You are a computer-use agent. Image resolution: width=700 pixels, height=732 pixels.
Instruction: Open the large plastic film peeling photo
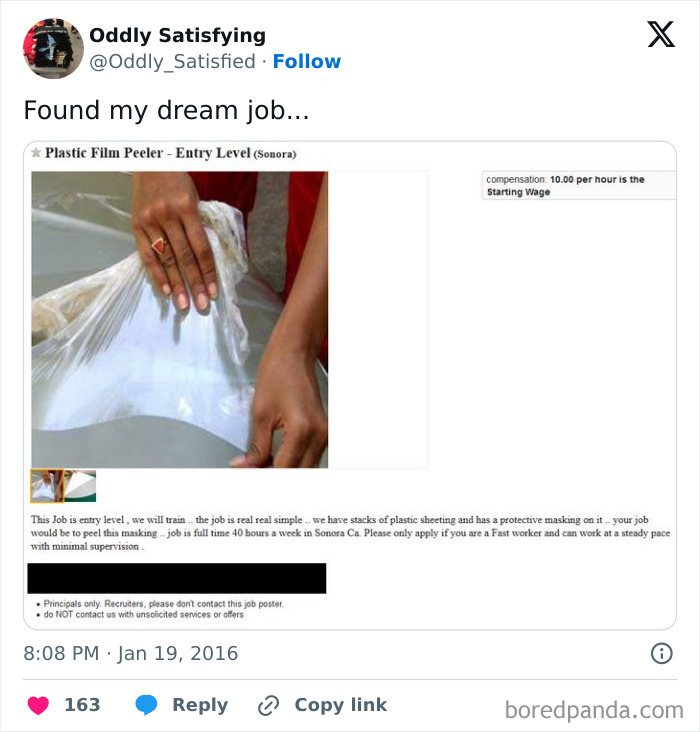point(180,320)
